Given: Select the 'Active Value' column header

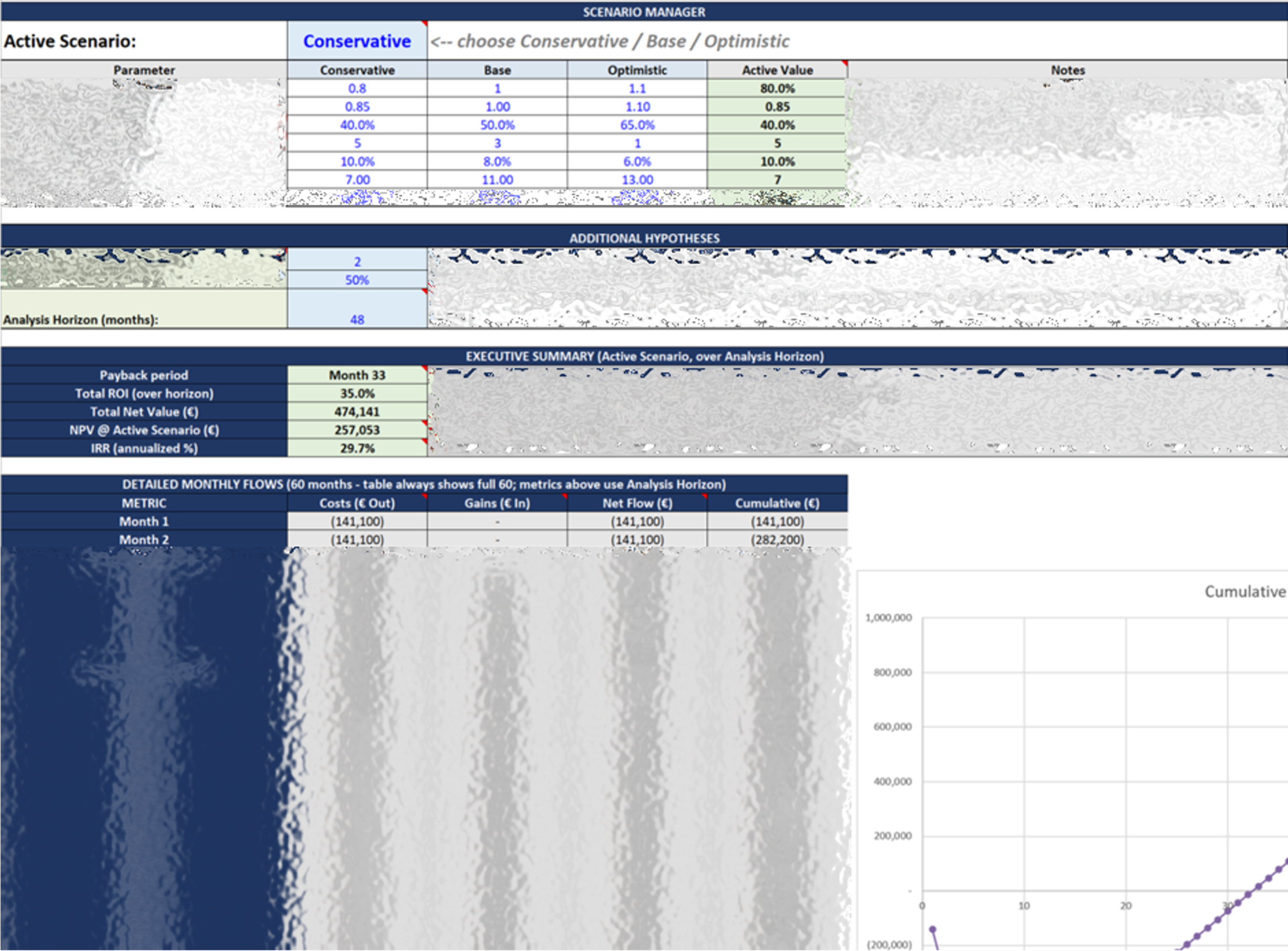Looking at the screenshot, I should coord(777,70).
